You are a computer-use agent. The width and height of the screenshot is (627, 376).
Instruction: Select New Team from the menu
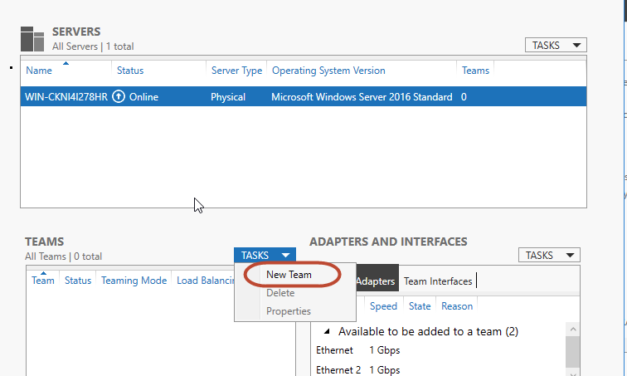click(x=289, y=275)
